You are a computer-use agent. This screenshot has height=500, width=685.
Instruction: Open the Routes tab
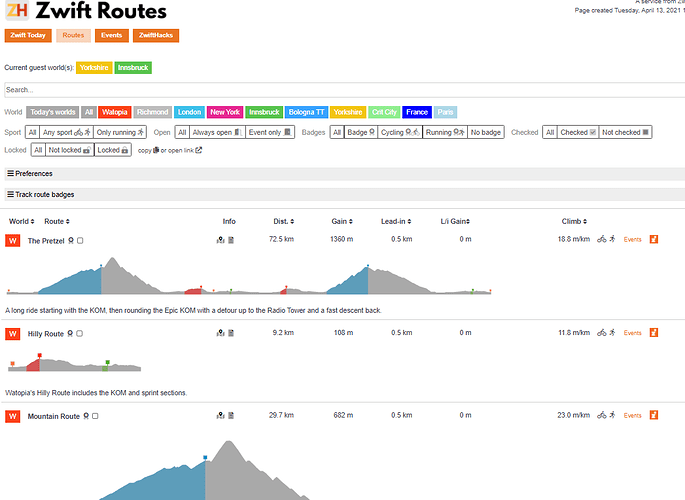coord(73,35)
